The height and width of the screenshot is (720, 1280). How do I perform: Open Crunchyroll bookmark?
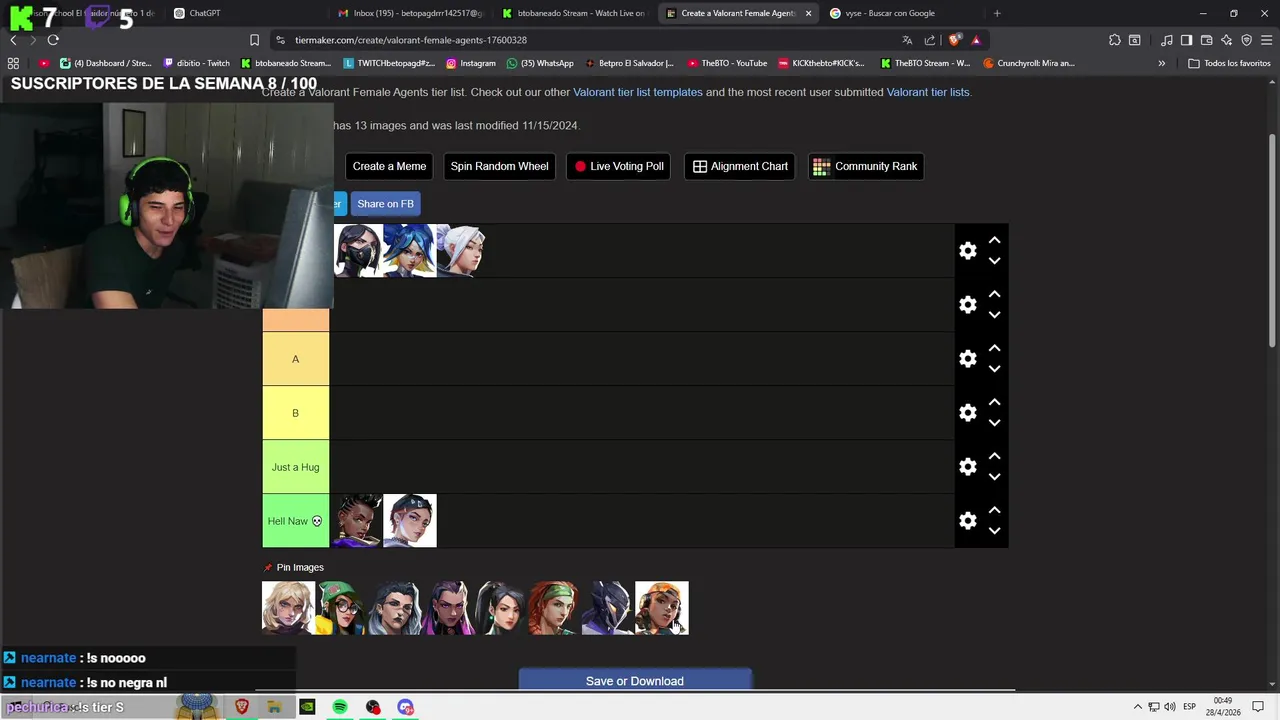pyautogui.click(x=1029, y=63)
